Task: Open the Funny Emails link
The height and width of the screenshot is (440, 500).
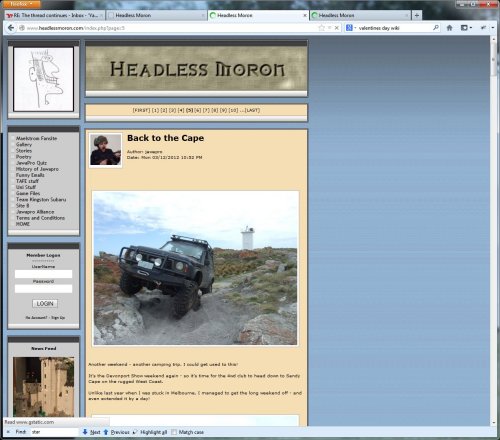Action: point(30,175)
